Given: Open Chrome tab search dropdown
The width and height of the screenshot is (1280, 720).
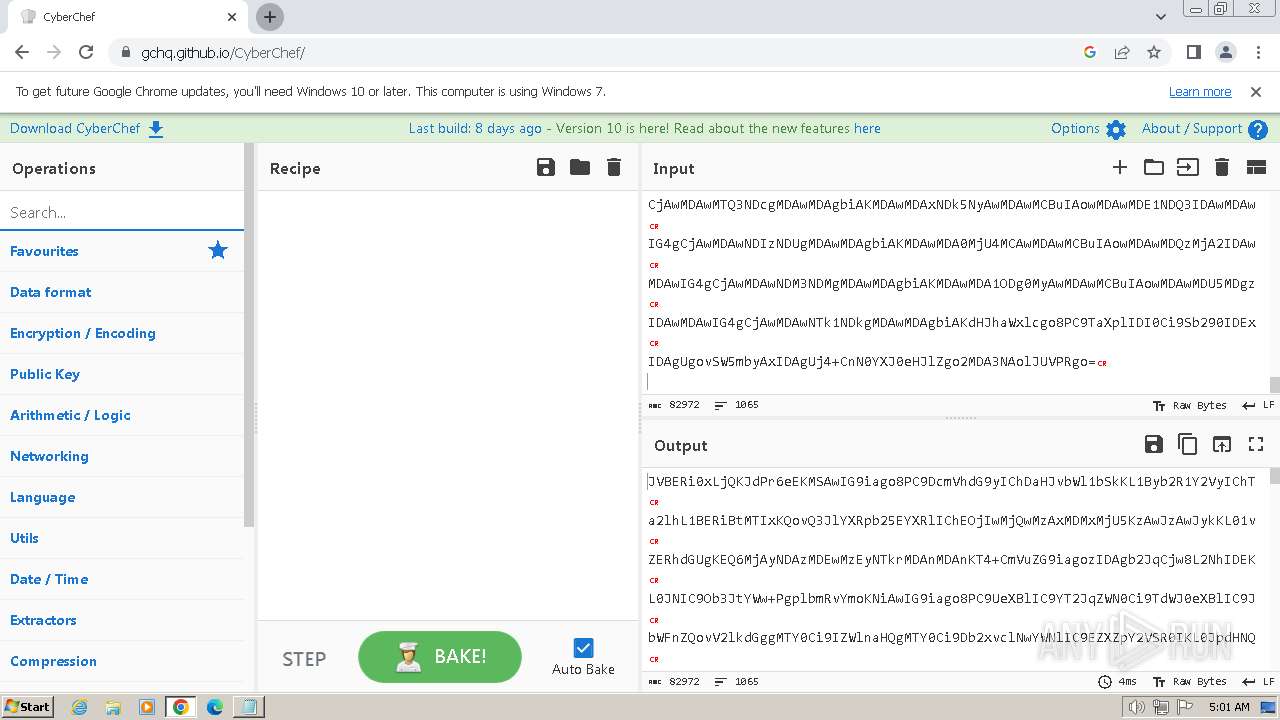Looking at the screenshot, I should click(x=1161, y=17).
